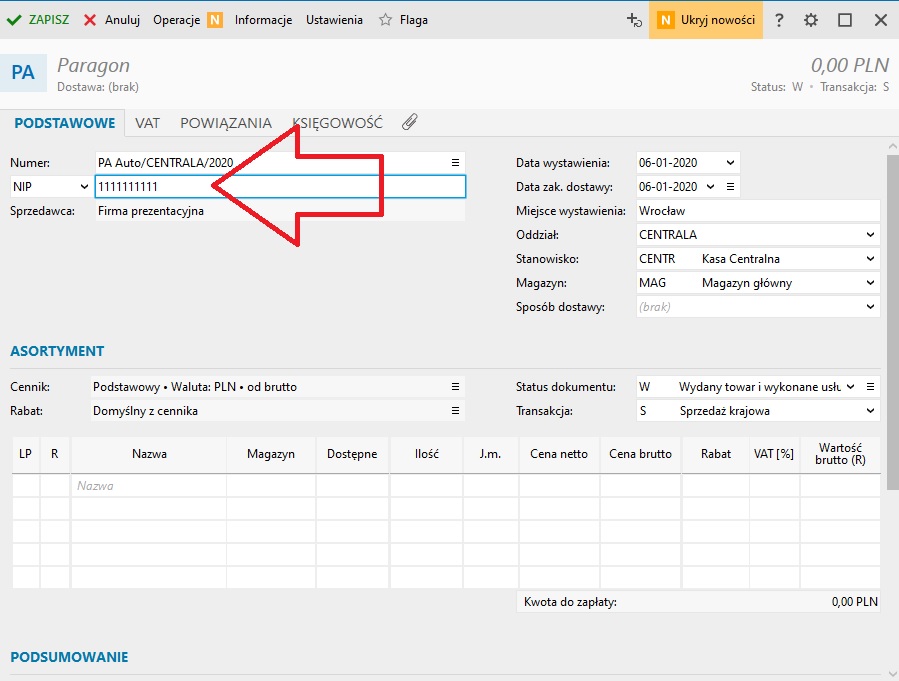Click the green ZAPISZ checkmark icon
The image size is (899, 681).
pos(14,20)
